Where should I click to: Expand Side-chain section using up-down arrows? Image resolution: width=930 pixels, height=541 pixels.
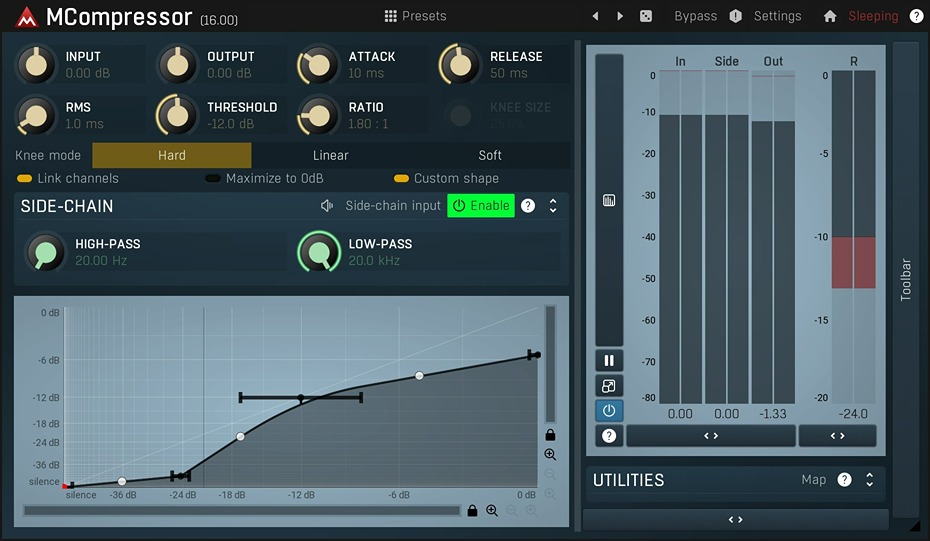point(552,206)
